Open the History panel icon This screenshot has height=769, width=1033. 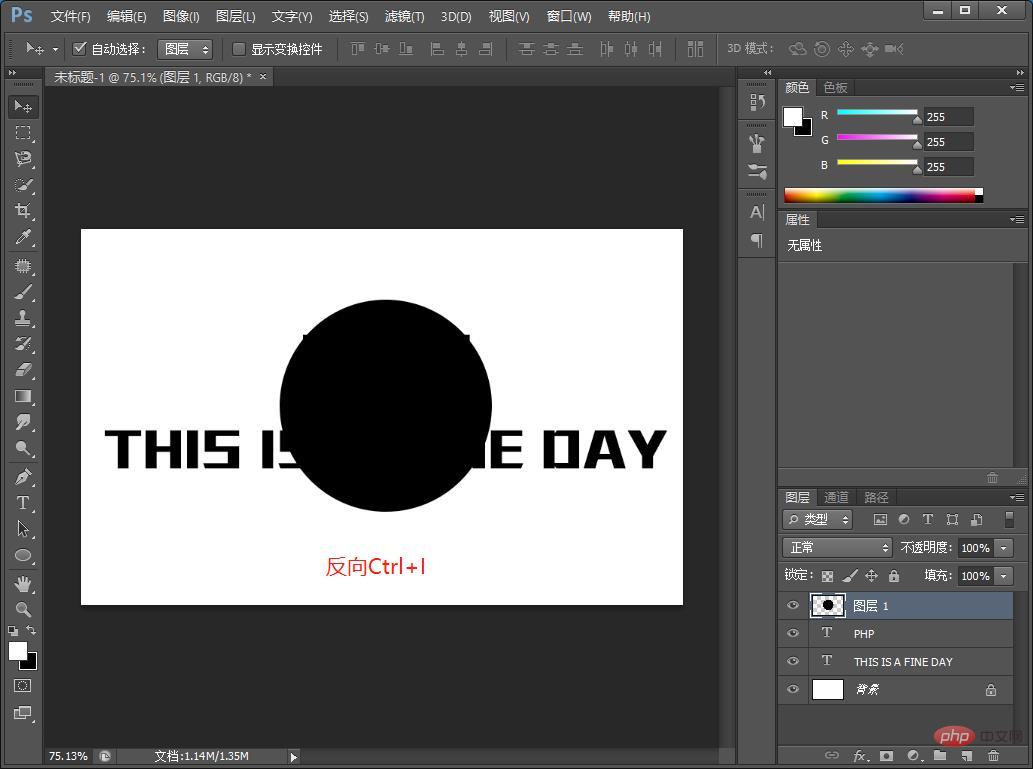(x=757, y=101)
